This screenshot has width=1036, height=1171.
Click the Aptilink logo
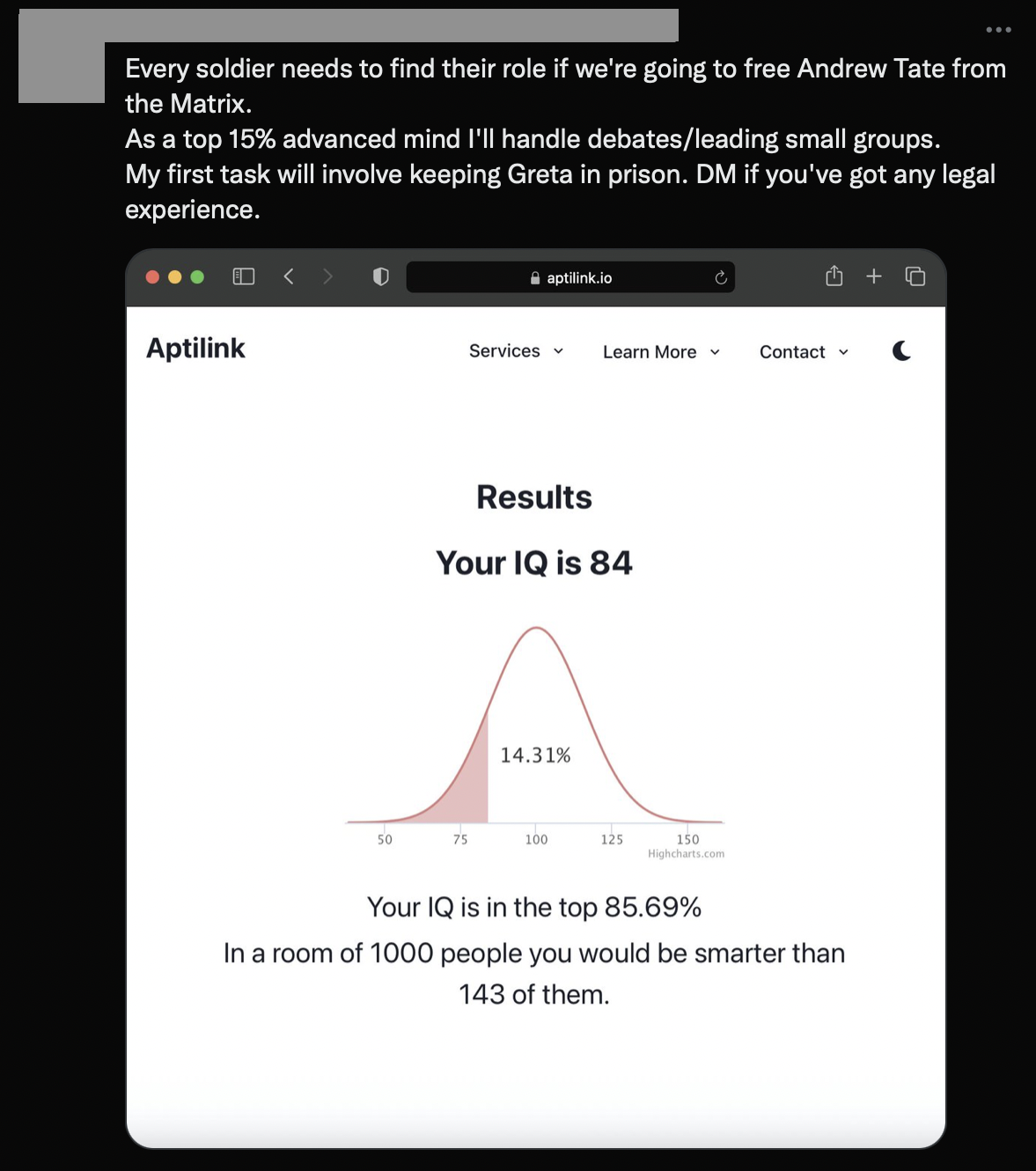(195, 349)
